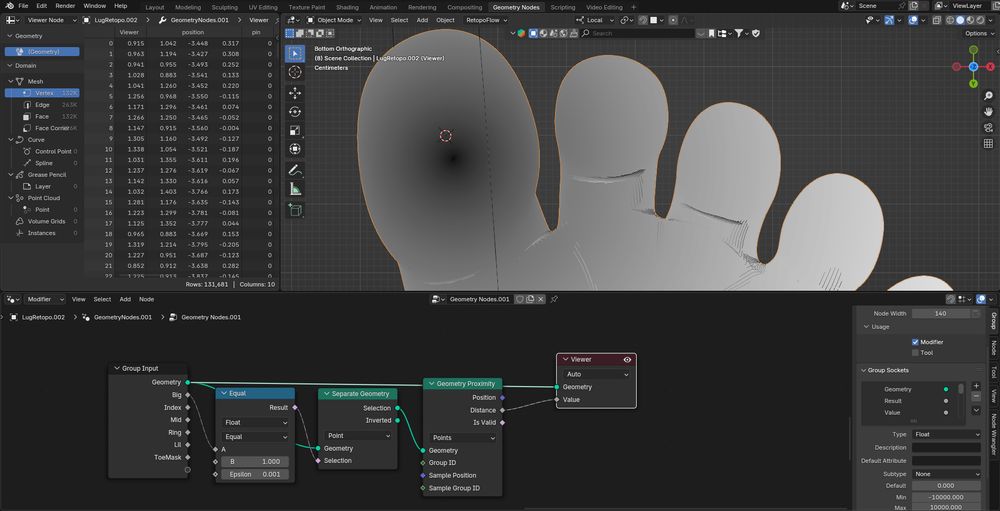Image resolution: width=1000 pixels, height=511 pixels.
Task: Choose the Measure tool
Action: (295, 189)
